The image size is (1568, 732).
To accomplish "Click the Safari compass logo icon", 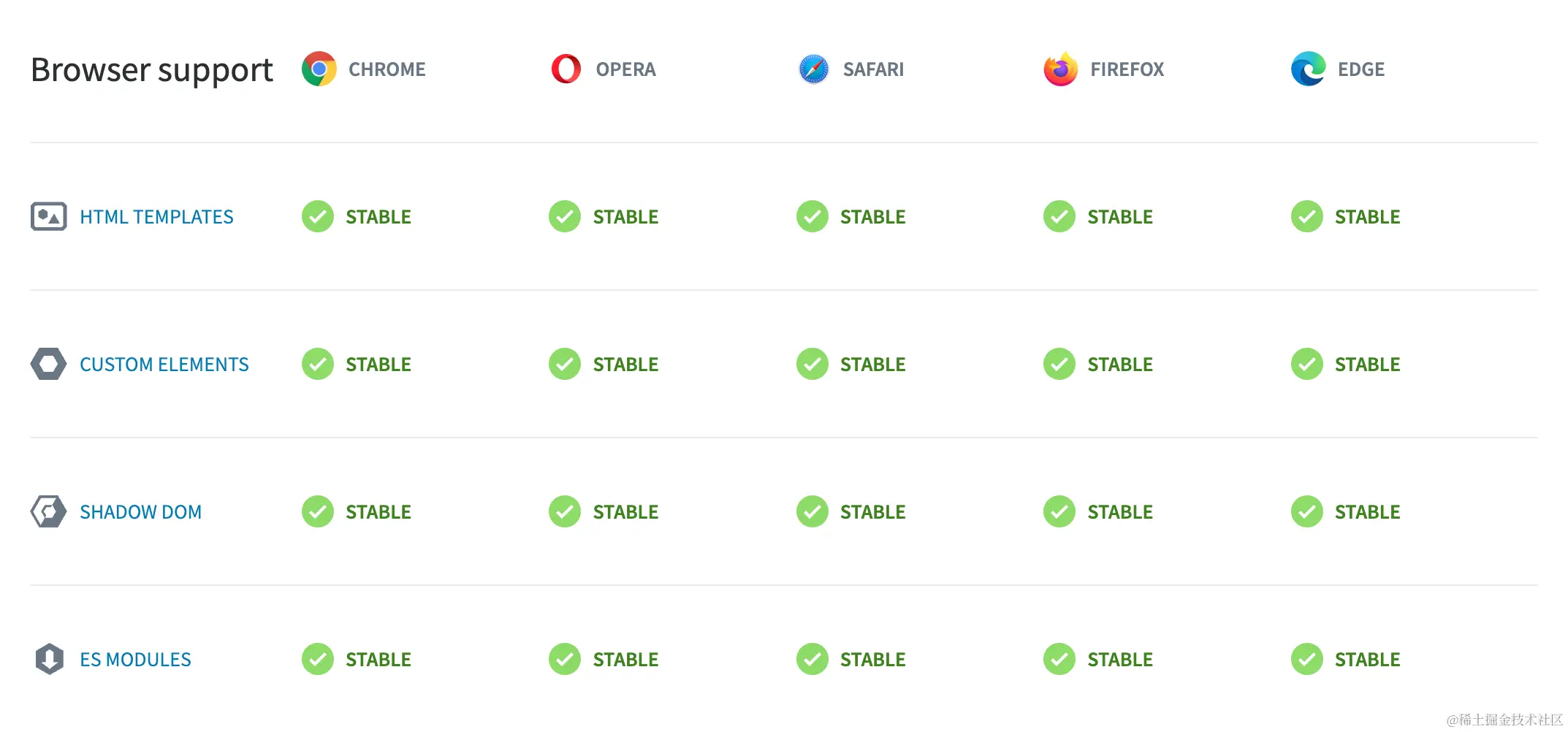I will pos(813,69).
